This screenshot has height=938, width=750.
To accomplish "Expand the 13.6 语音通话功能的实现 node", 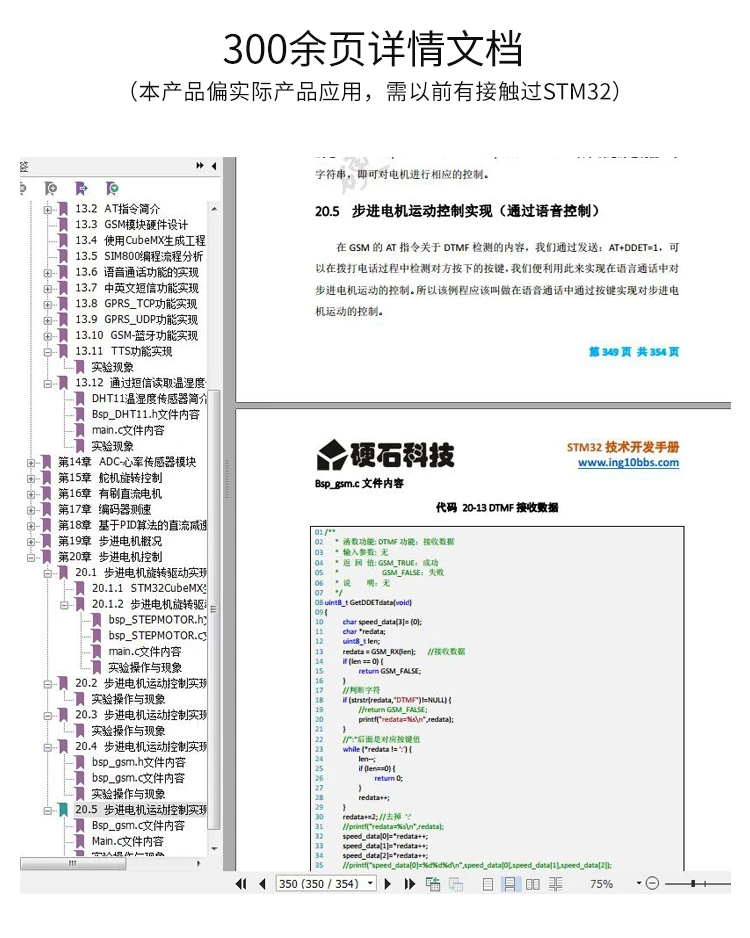I will [x=48, y=273].
